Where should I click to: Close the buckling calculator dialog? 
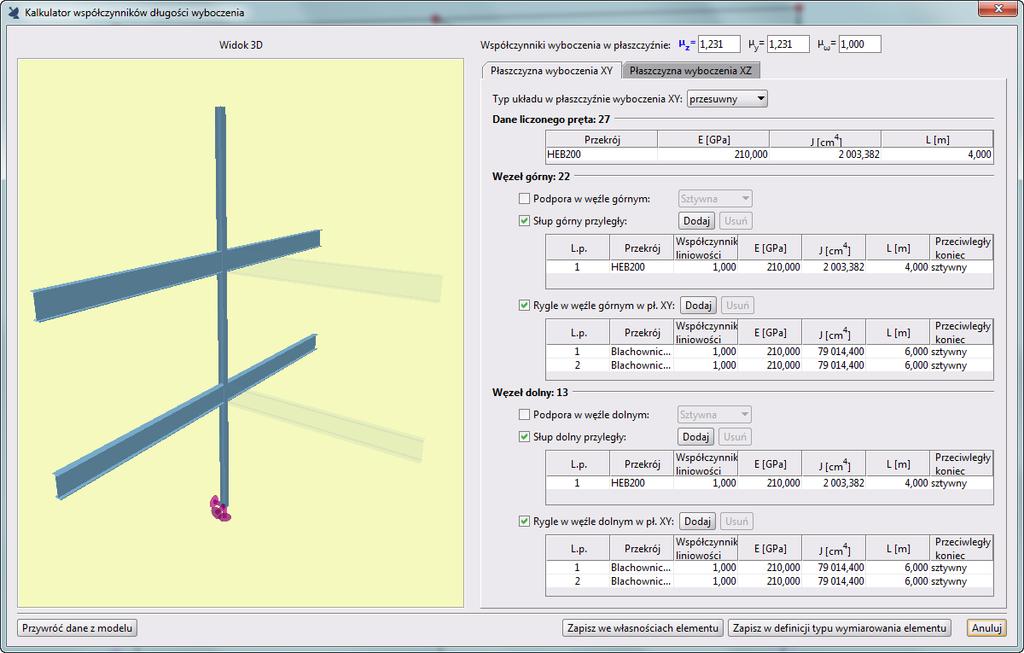point(998,8)
